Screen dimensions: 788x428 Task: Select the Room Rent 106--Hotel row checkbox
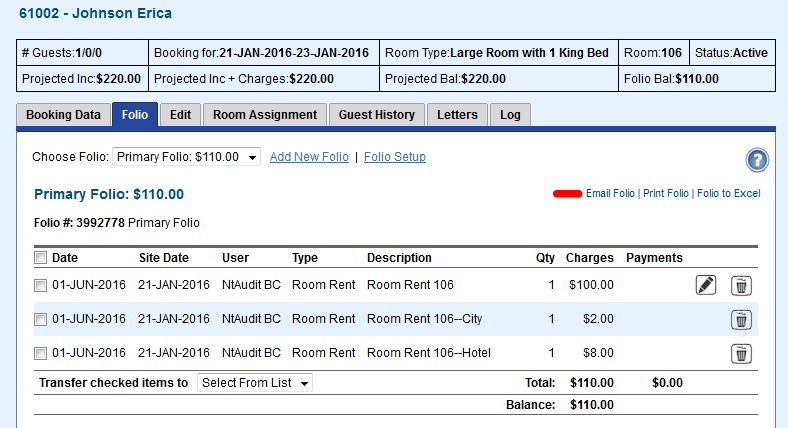pos(40,353)
